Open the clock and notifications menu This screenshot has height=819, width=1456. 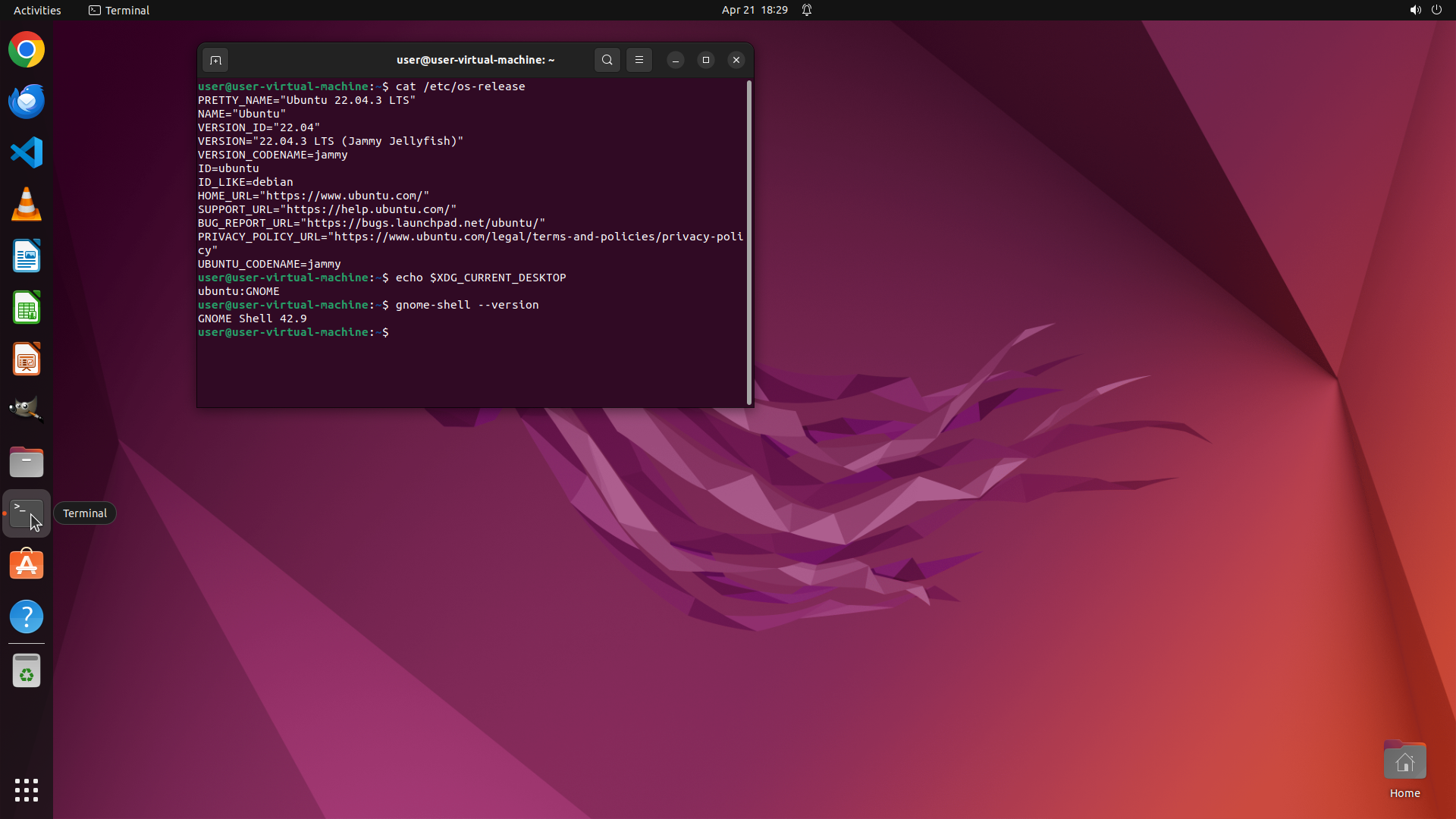[755, 10]
